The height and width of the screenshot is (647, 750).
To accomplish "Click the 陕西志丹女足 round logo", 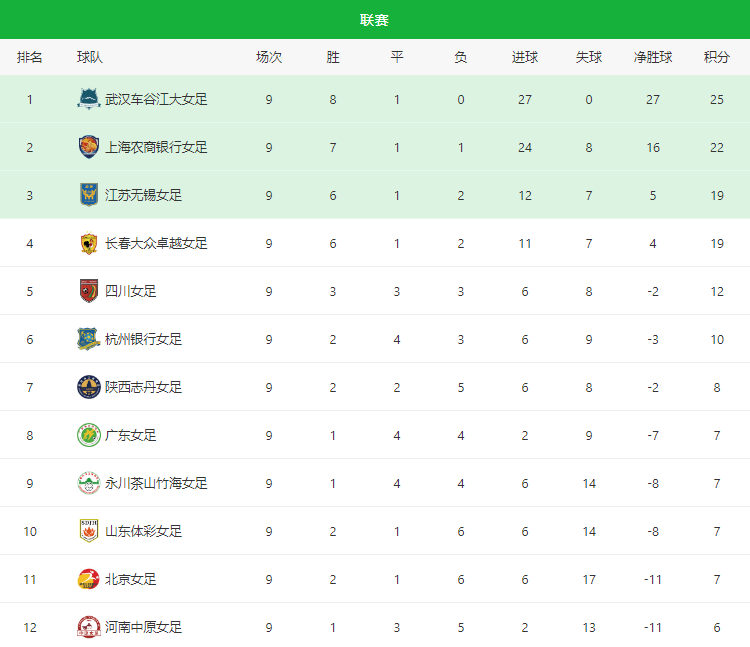I will (88, 387).
